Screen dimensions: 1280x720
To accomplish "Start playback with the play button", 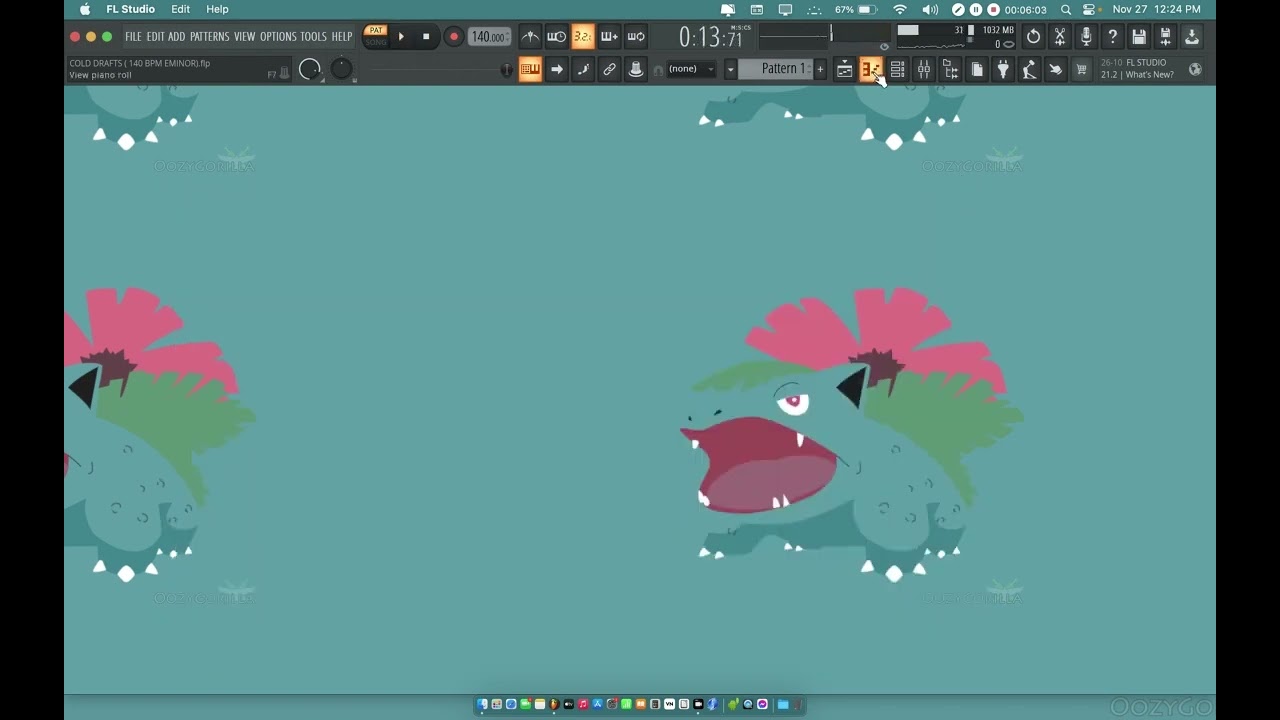I will (x=401, y=37).
